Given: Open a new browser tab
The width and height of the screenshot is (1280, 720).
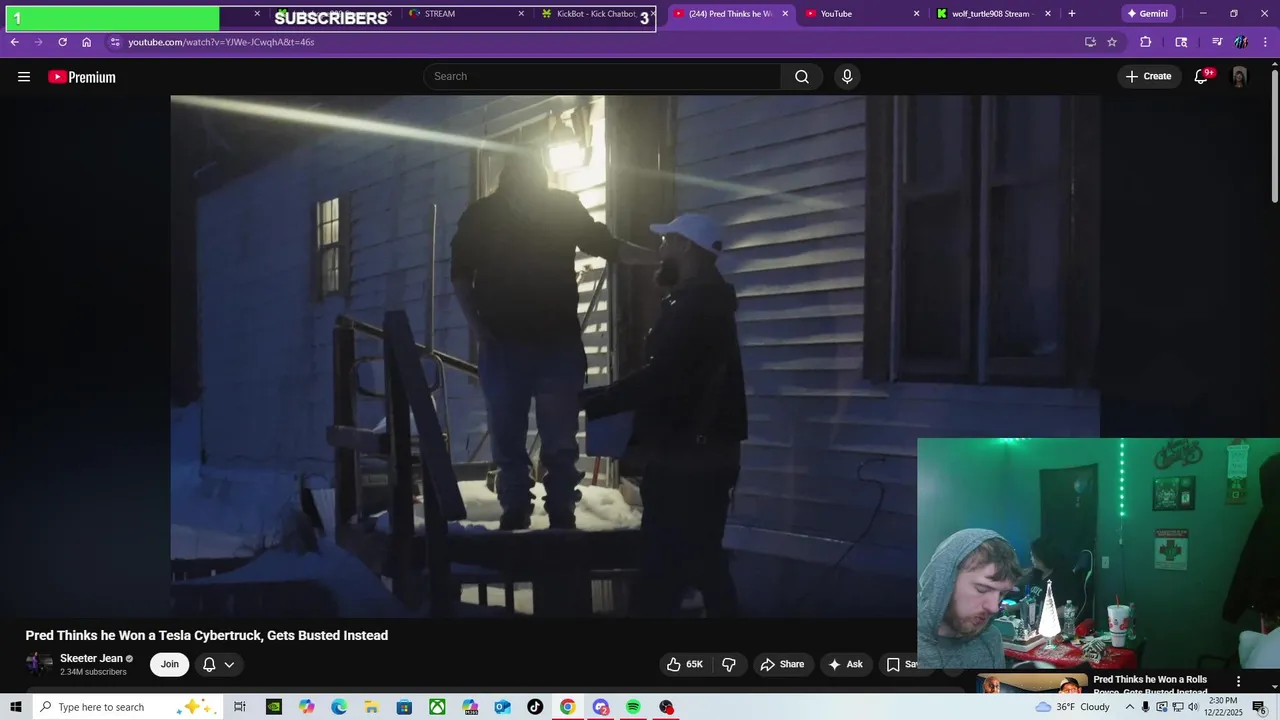Looking at the screenshot, I should (1072, 14).
